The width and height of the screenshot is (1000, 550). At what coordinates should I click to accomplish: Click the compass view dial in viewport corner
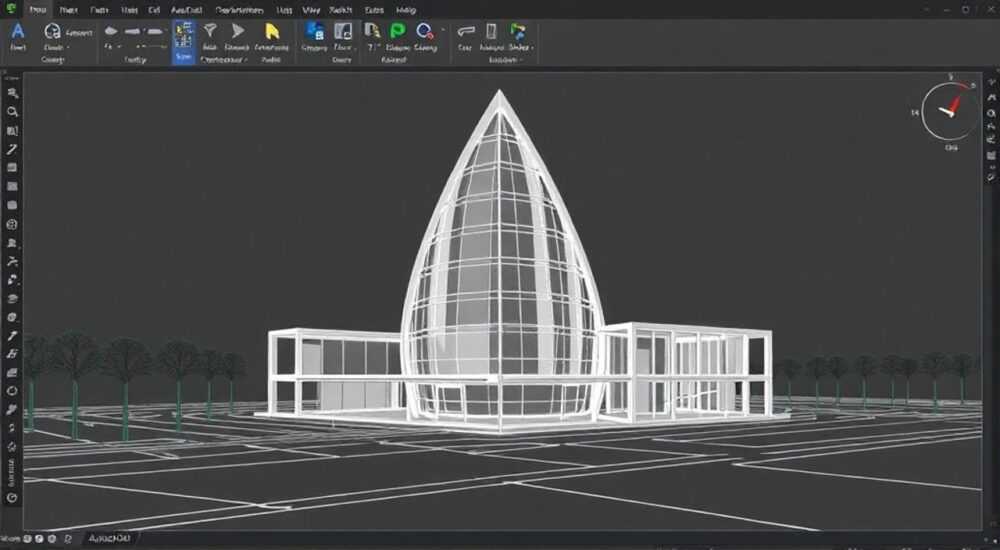(950, 112)
